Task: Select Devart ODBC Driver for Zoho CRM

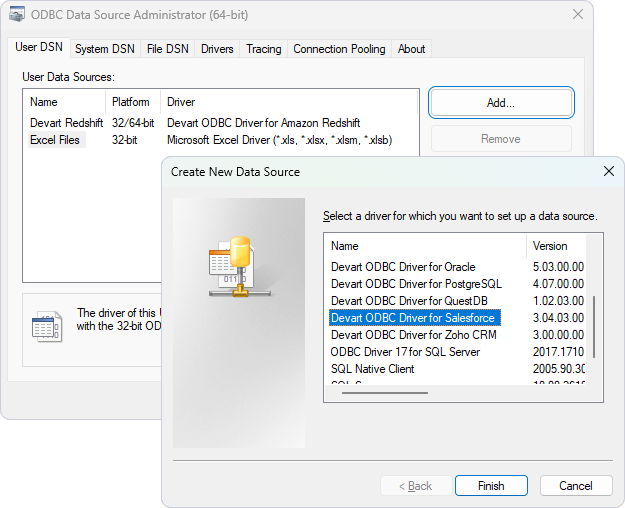Action: click(x=414, y=335)
